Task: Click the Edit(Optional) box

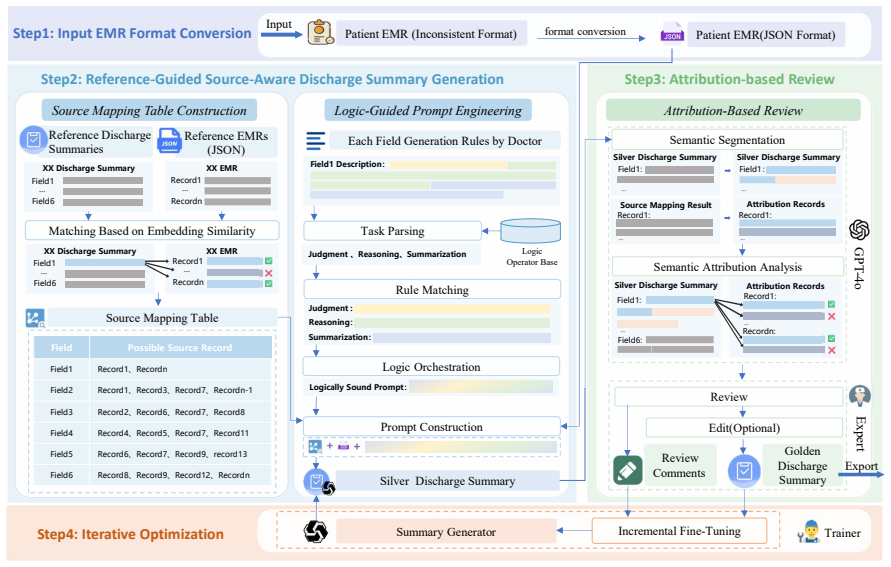Action: [744, 427]
